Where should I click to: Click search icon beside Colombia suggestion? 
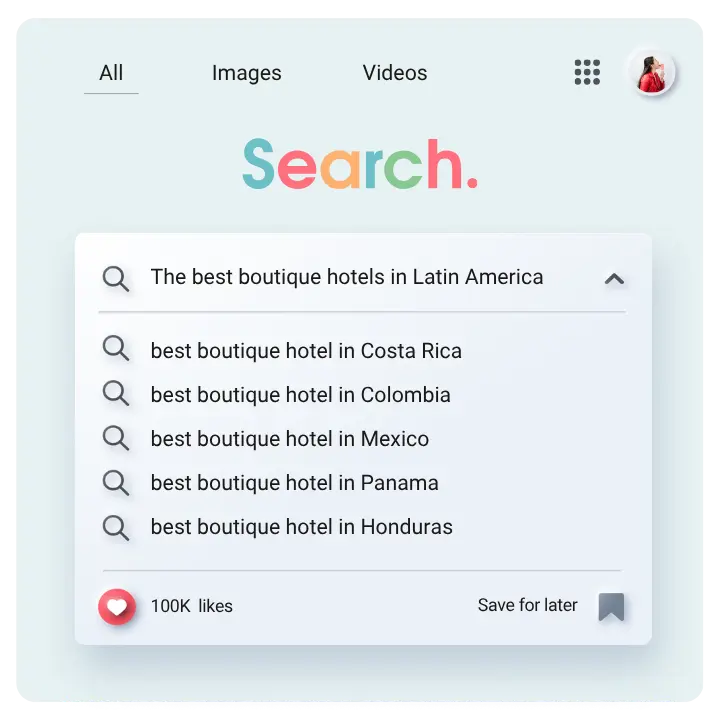click(116, 393)
